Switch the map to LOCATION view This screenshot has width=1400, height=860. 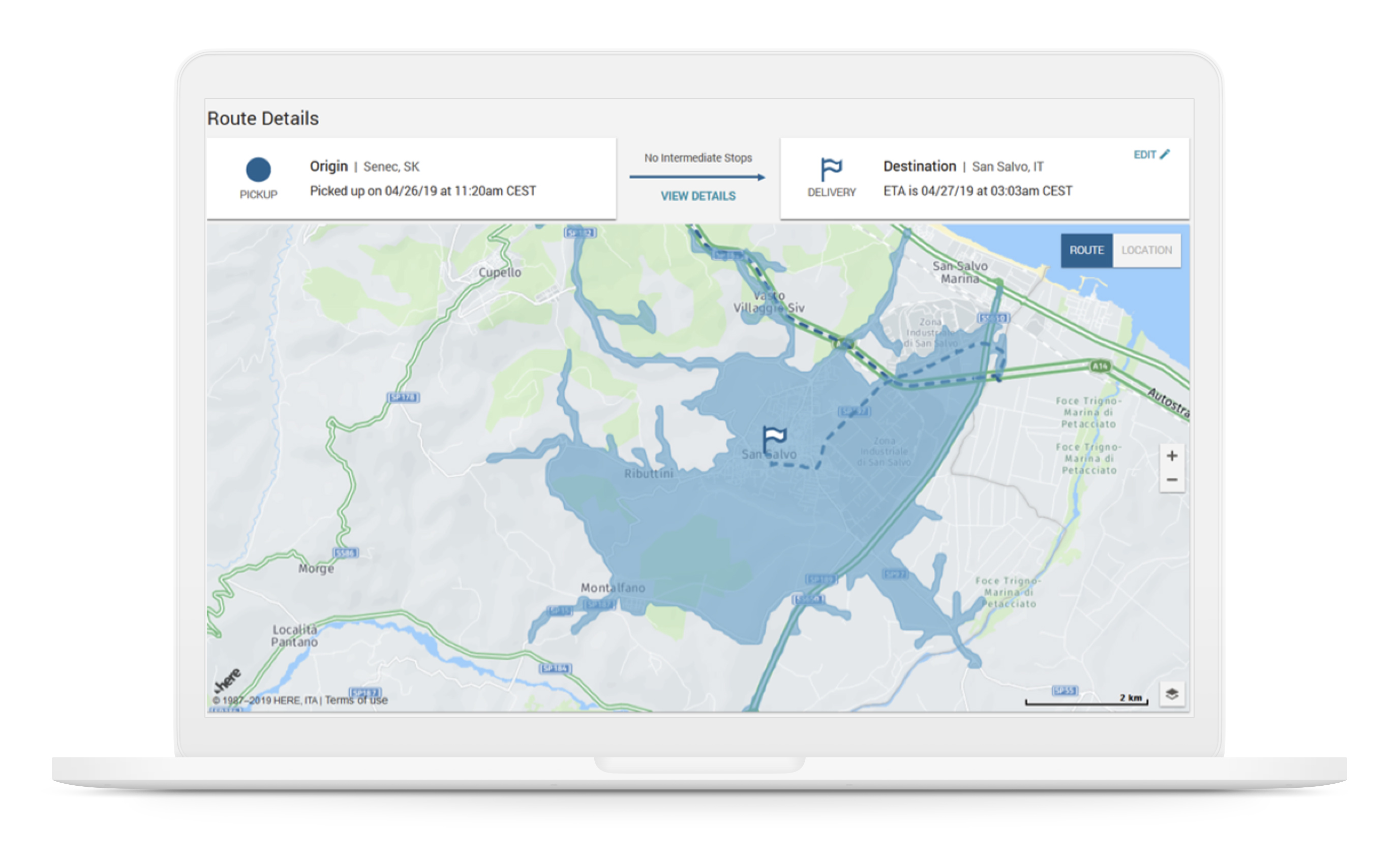tap(1146, 250)
